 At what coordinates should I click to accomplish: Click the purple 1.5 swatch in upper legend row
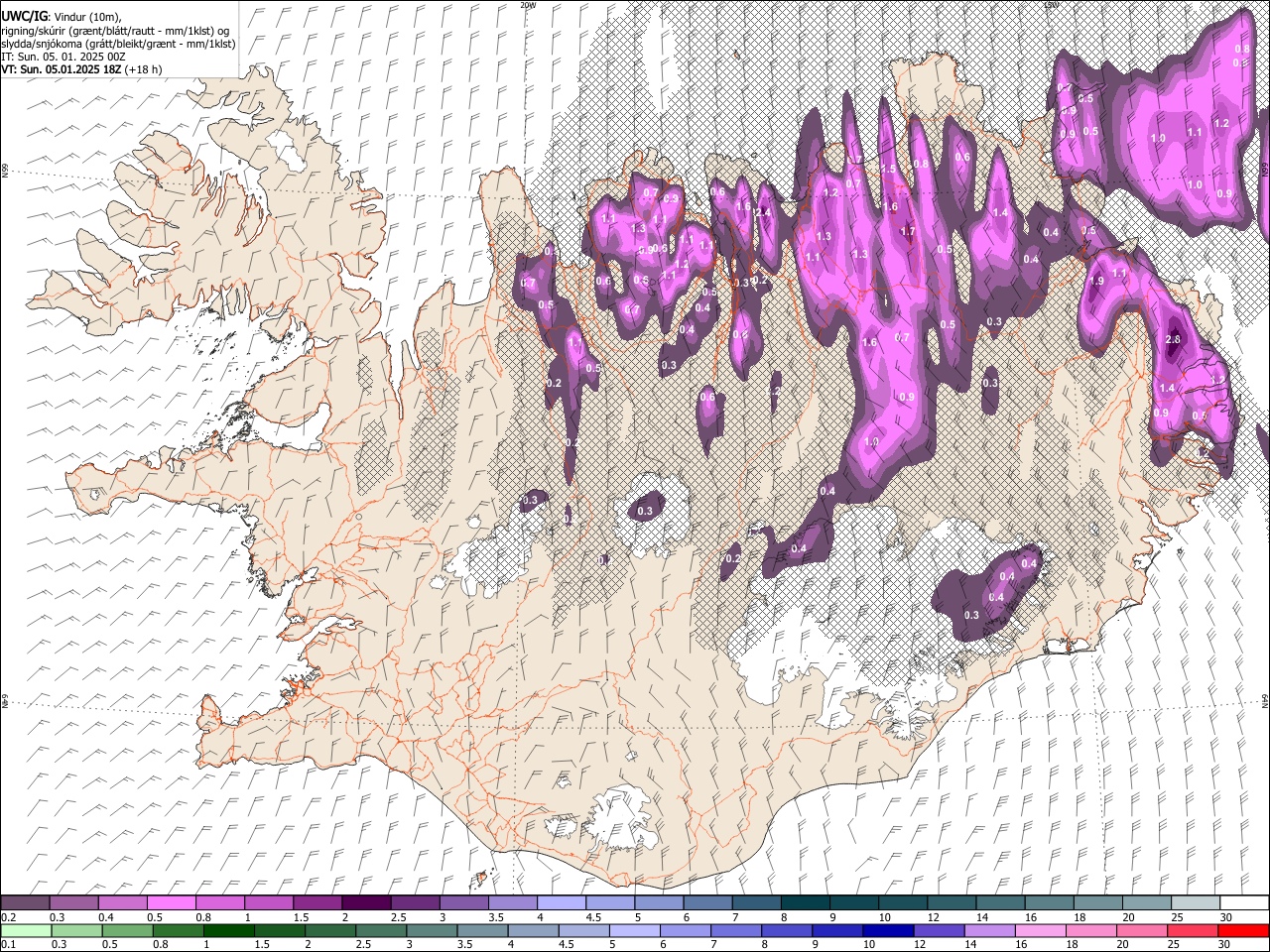[x=317, y=903]
